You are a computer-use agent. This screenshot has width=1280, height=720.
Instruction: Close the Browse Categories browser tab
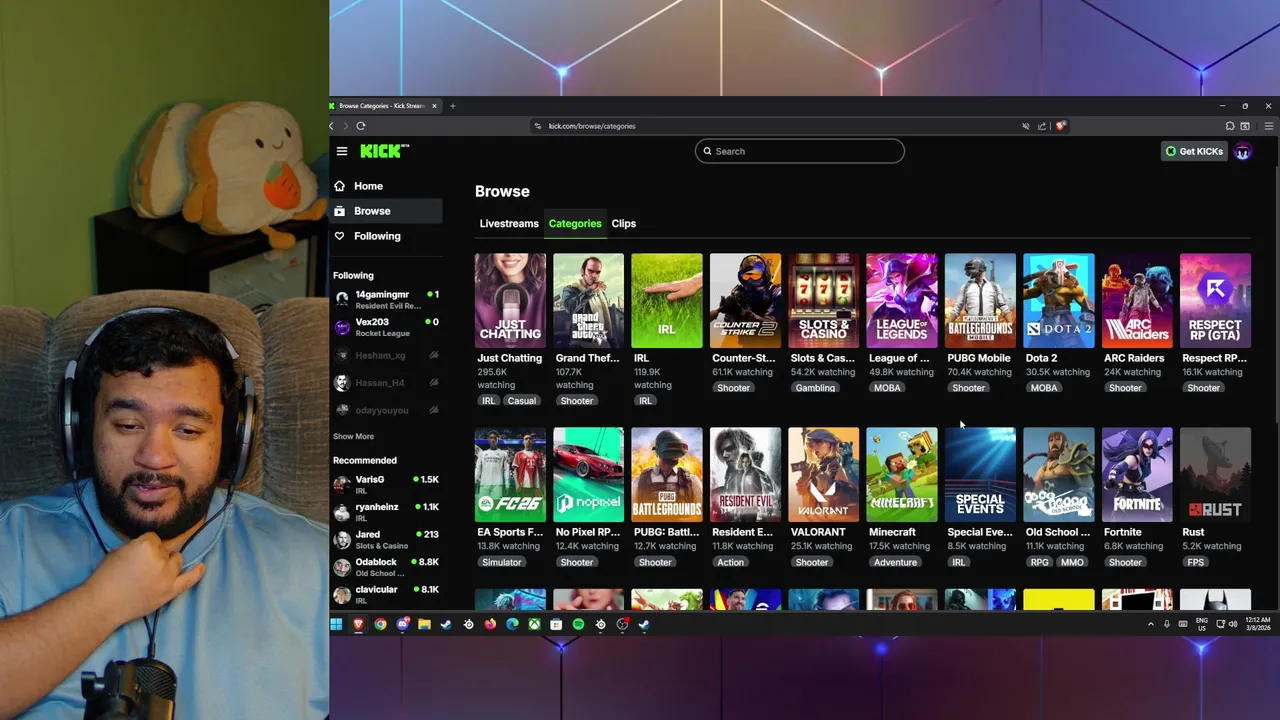tap(434, 105)
